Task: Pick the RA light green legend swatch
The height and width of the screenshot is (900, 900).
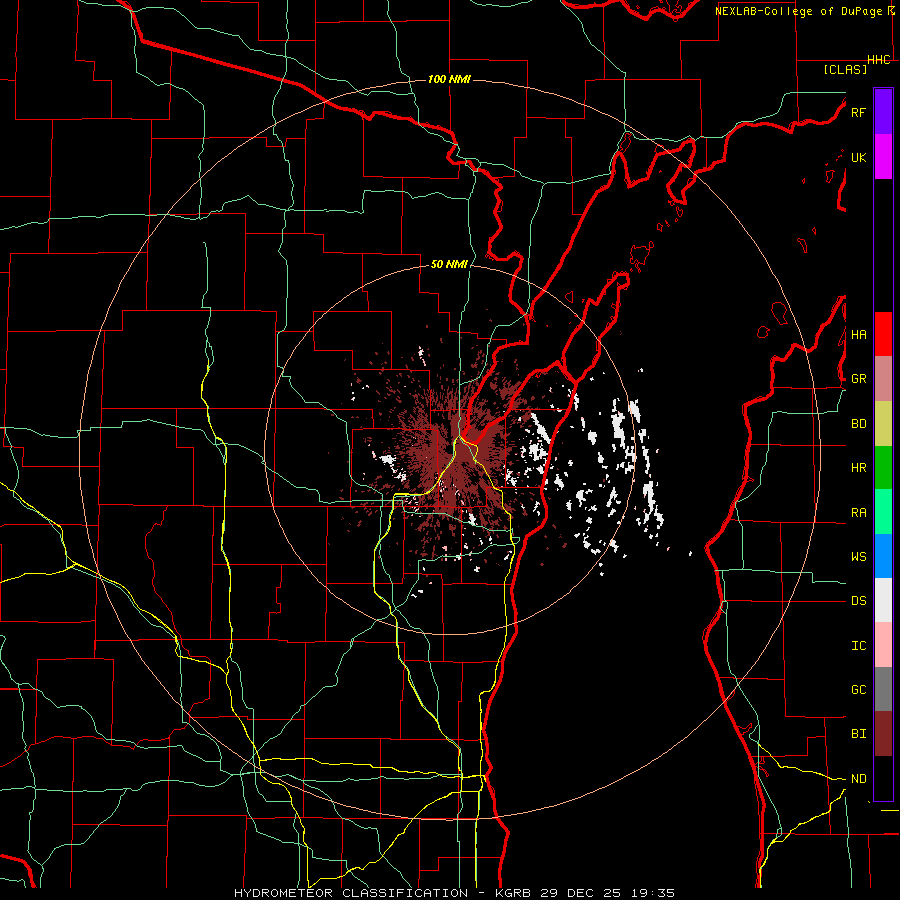Action: coord(883,512)
